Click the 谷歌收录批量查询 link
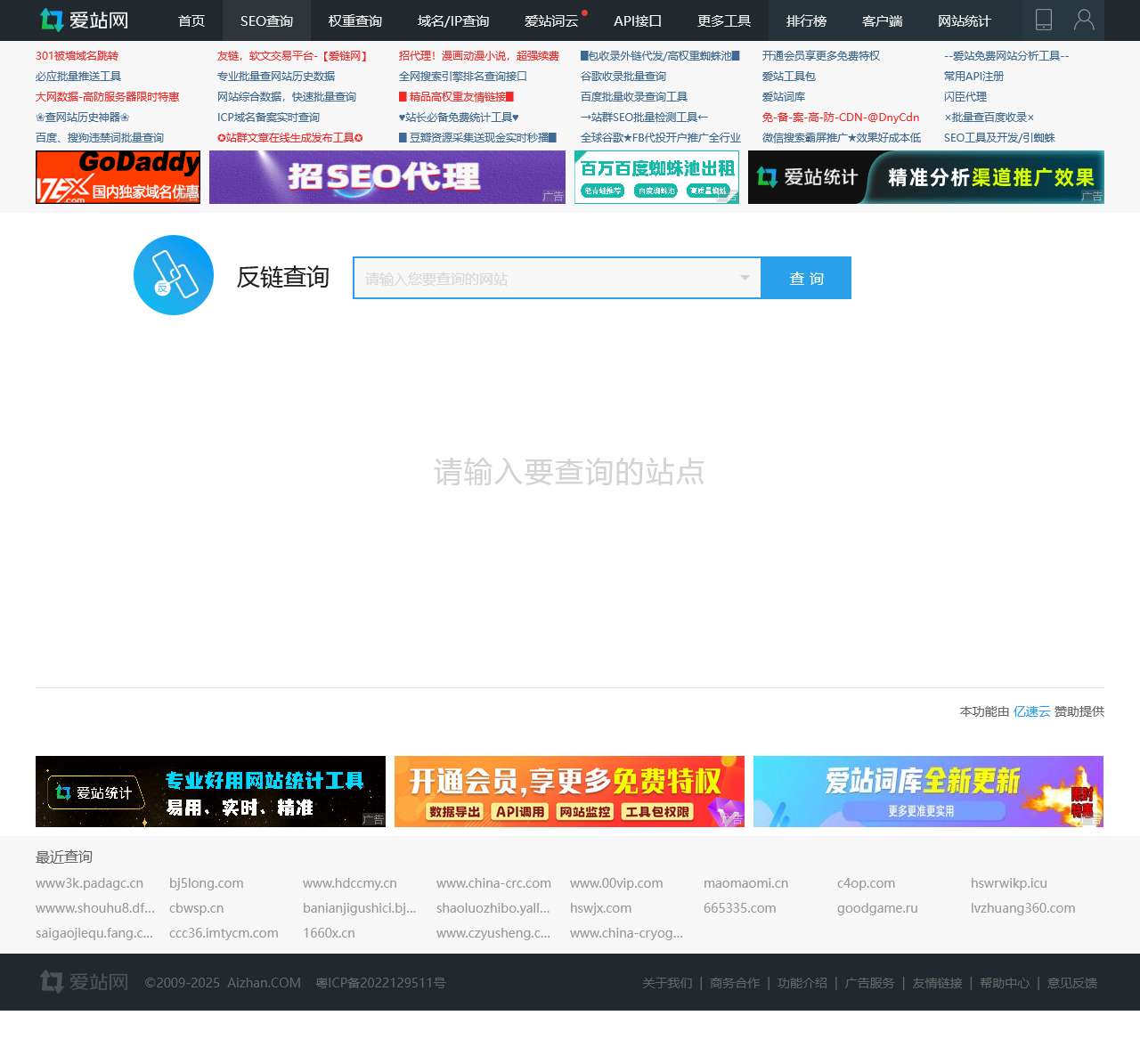This screenshot has height=1064, width=1140. coord(623,77)
